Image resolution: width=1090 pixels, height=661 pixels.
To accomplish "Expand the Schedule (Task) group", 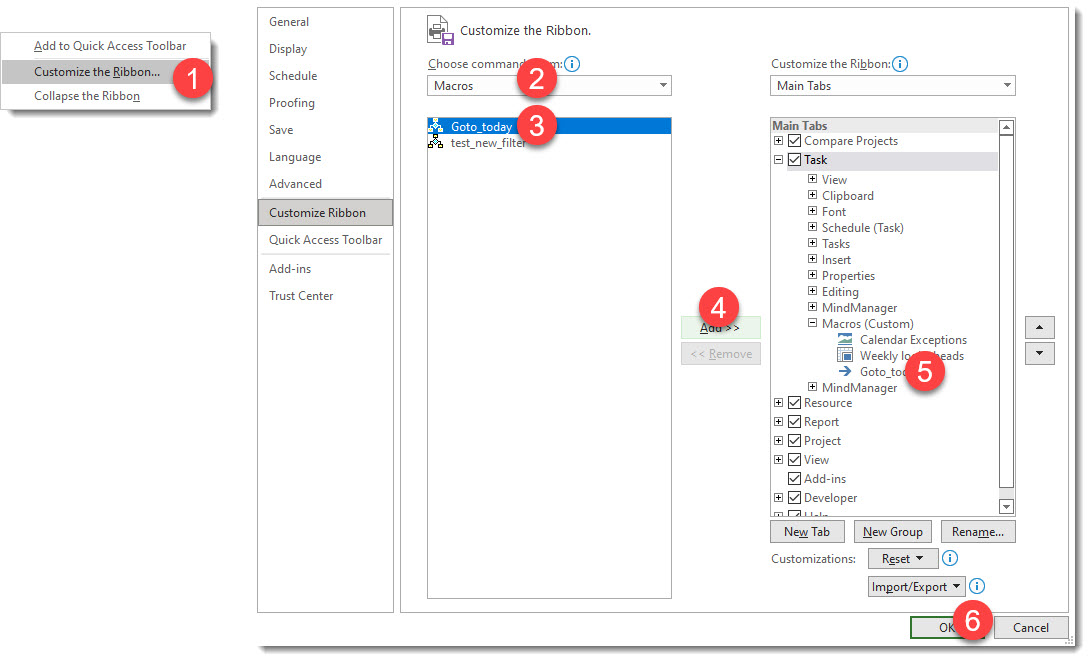I will (x=811, y=227).
